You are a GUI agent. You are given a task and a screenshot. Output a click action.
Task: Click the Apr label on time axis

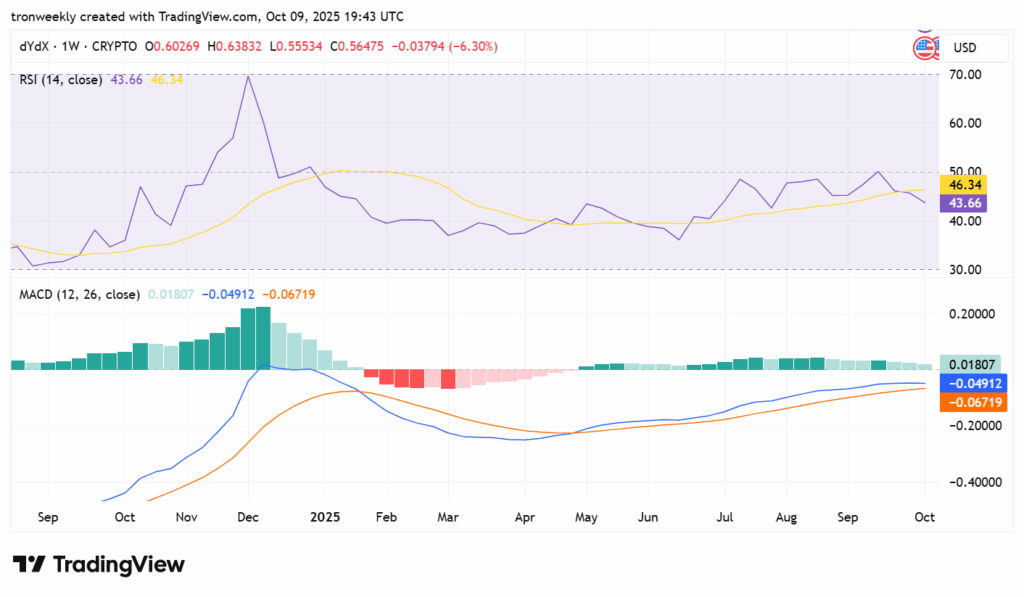pyautogui.click(x=524, y=518)
